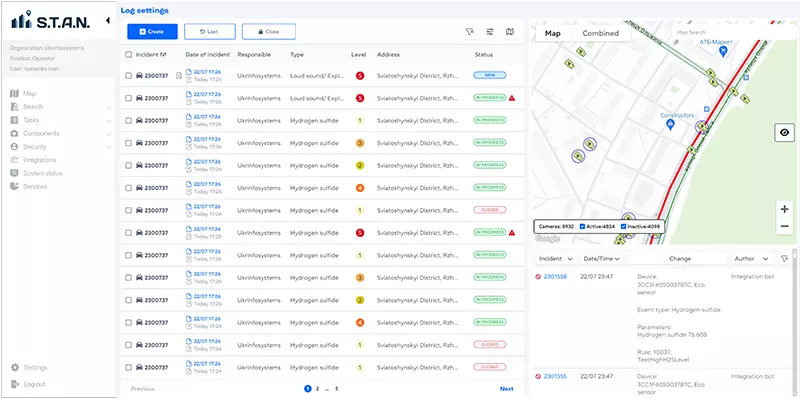This screenshot has width=800, height=399.
Task: Click the Close button in the toolbar
Action: coord(268,32)
